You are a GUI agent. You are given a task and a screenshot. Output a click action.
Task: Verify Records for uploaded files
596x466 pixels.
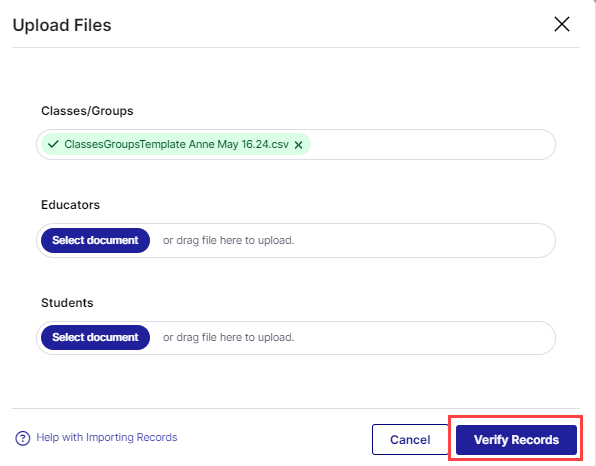point(516,439)
